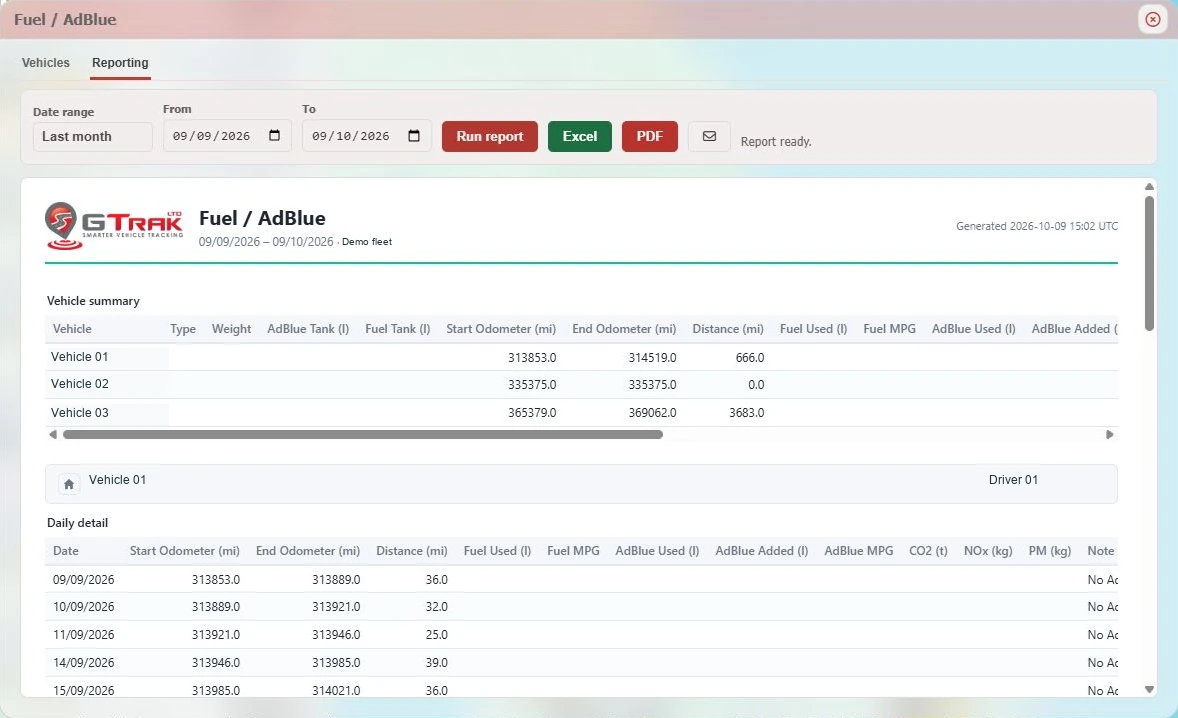Screen dimensions: 1178x718
Task: Click the 314519.0 end odometer value
Action: pyautogui.click(x=652, y=357)
